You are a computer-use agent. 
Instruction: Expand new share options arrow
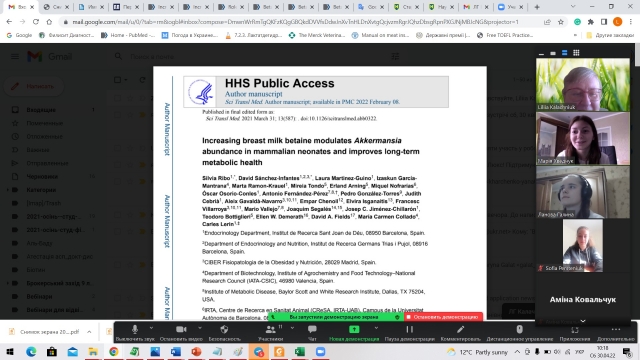[376, 328]
